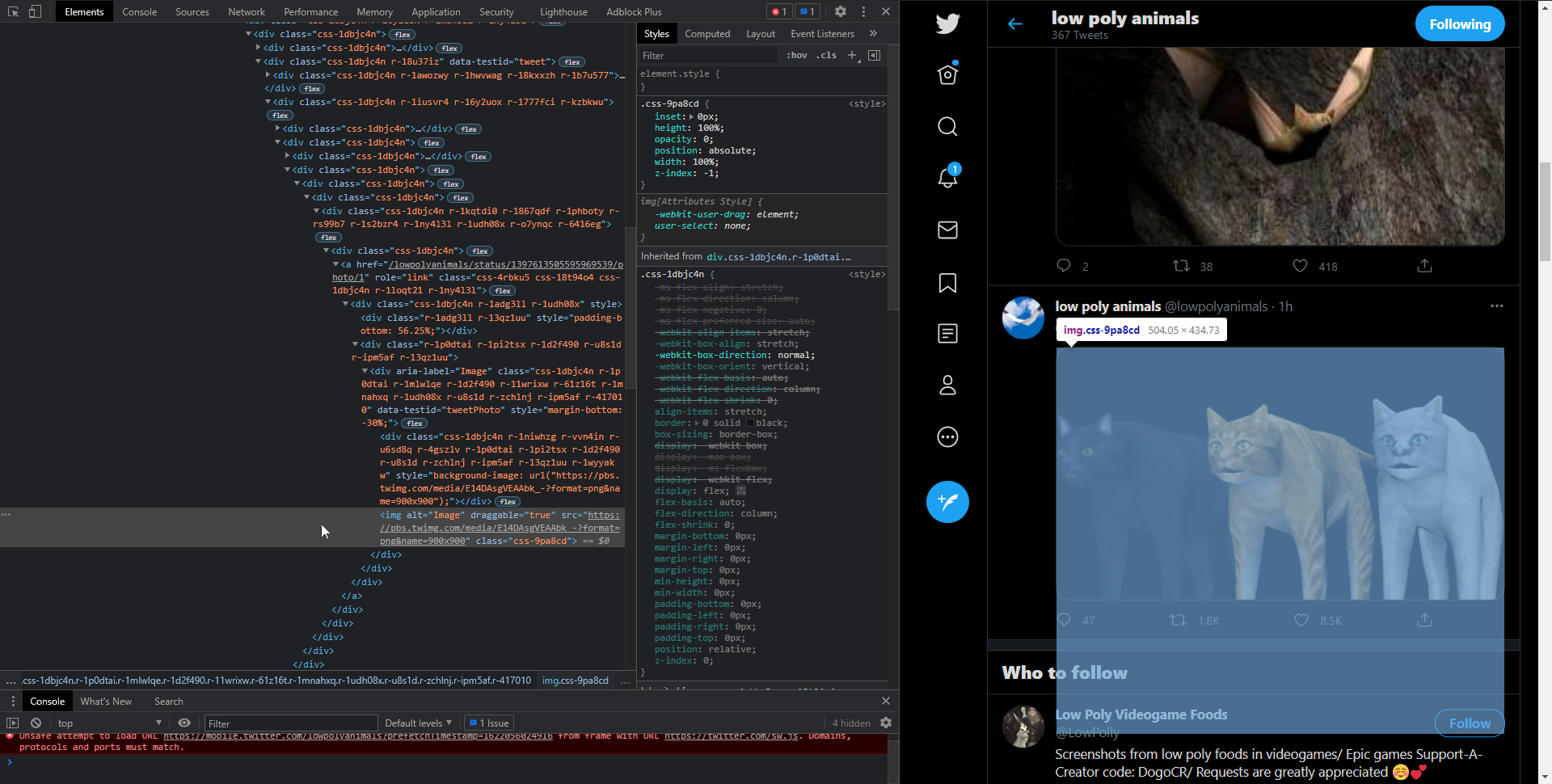1552x784 pixels.
Task: Toggle the .cls element classes panel
Action: [826, 55]
